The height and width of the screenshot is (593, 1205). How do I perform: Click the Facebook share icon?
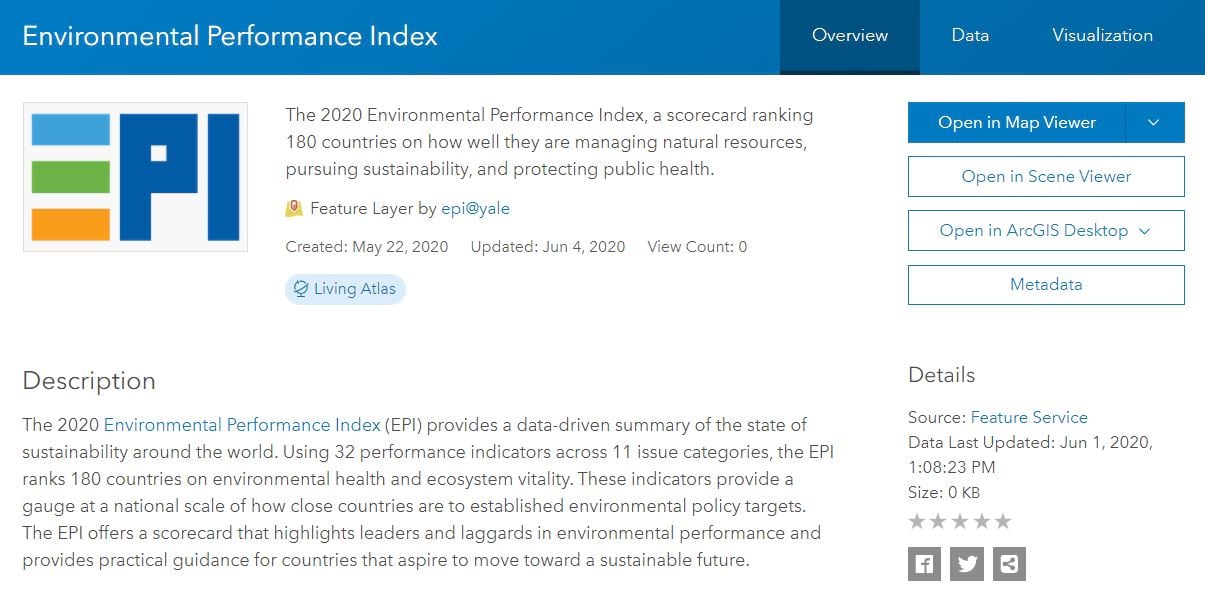click(924, 563)
